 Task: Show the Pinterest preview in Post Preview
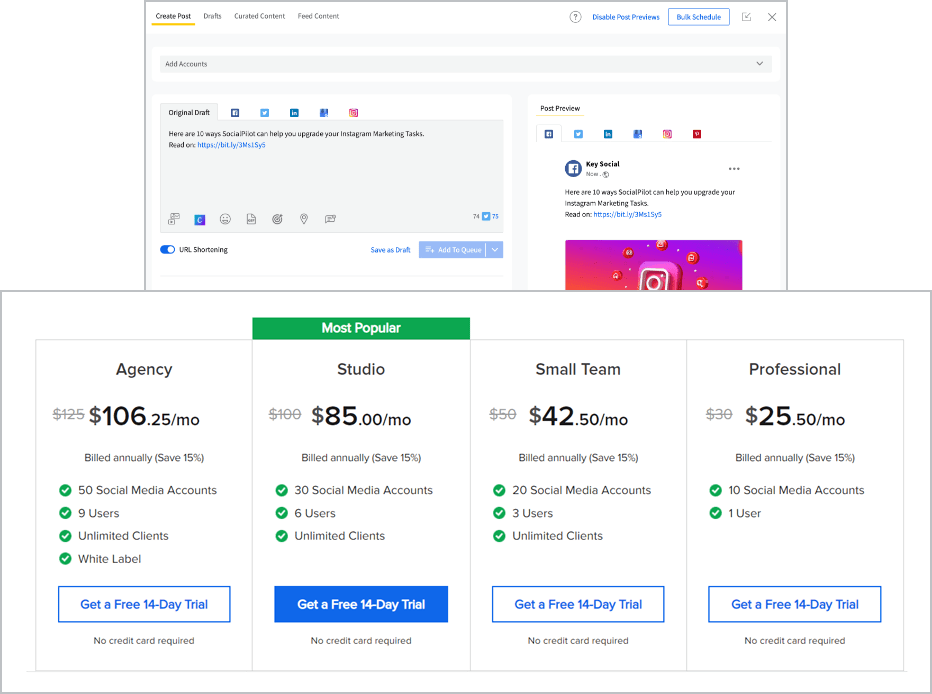(697, 134)
